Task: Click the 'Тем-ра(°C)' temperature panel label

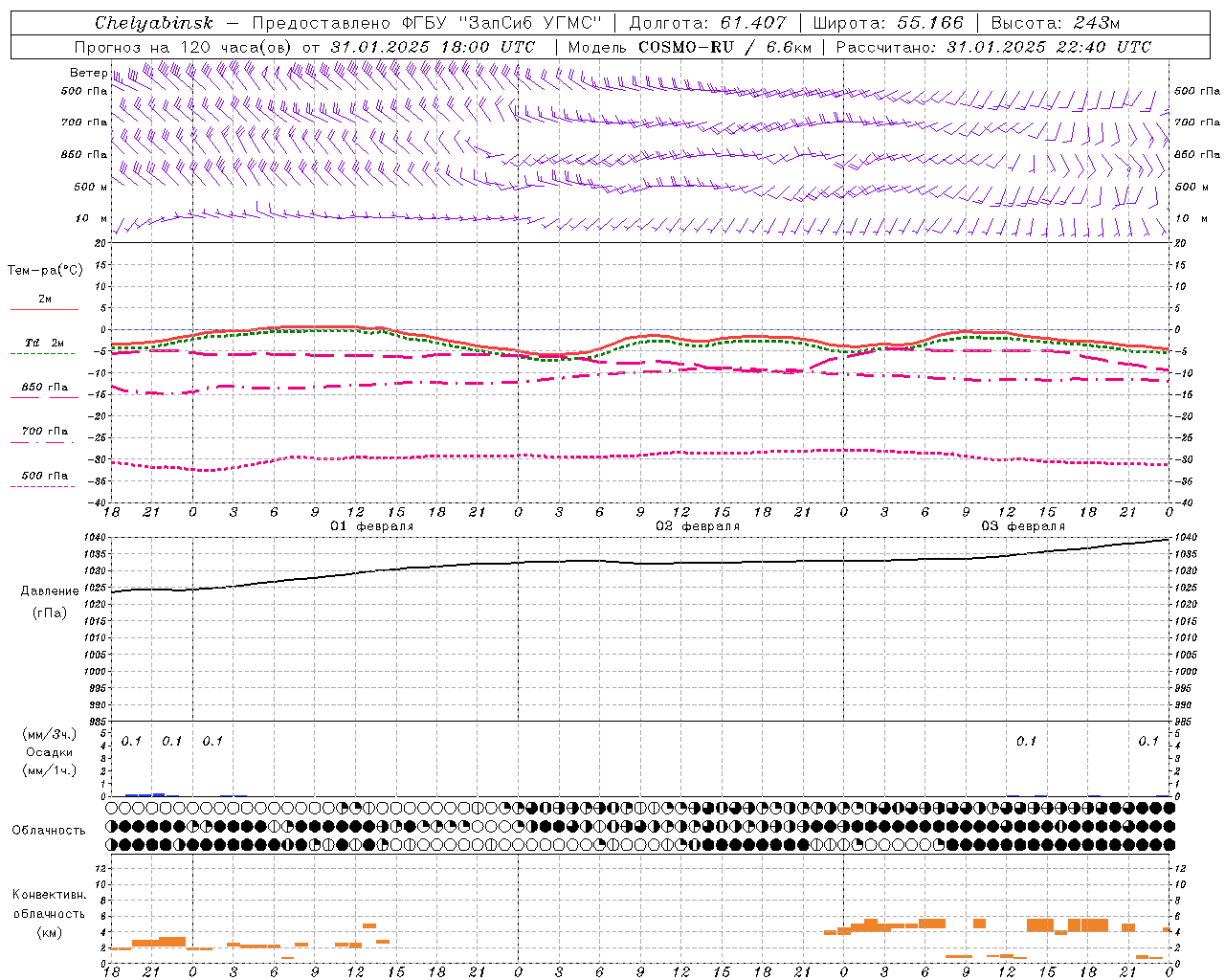Action: coord(45,270)
